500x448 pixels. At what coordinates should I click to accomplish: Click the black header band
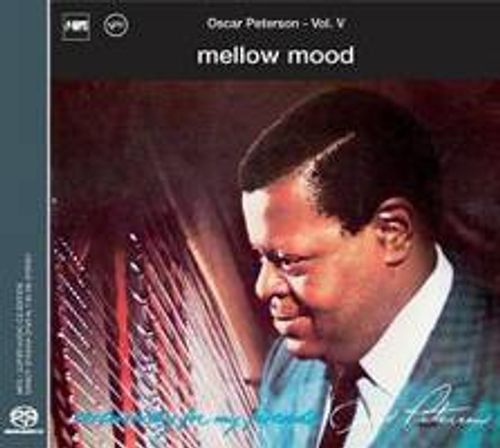[275, 40]
